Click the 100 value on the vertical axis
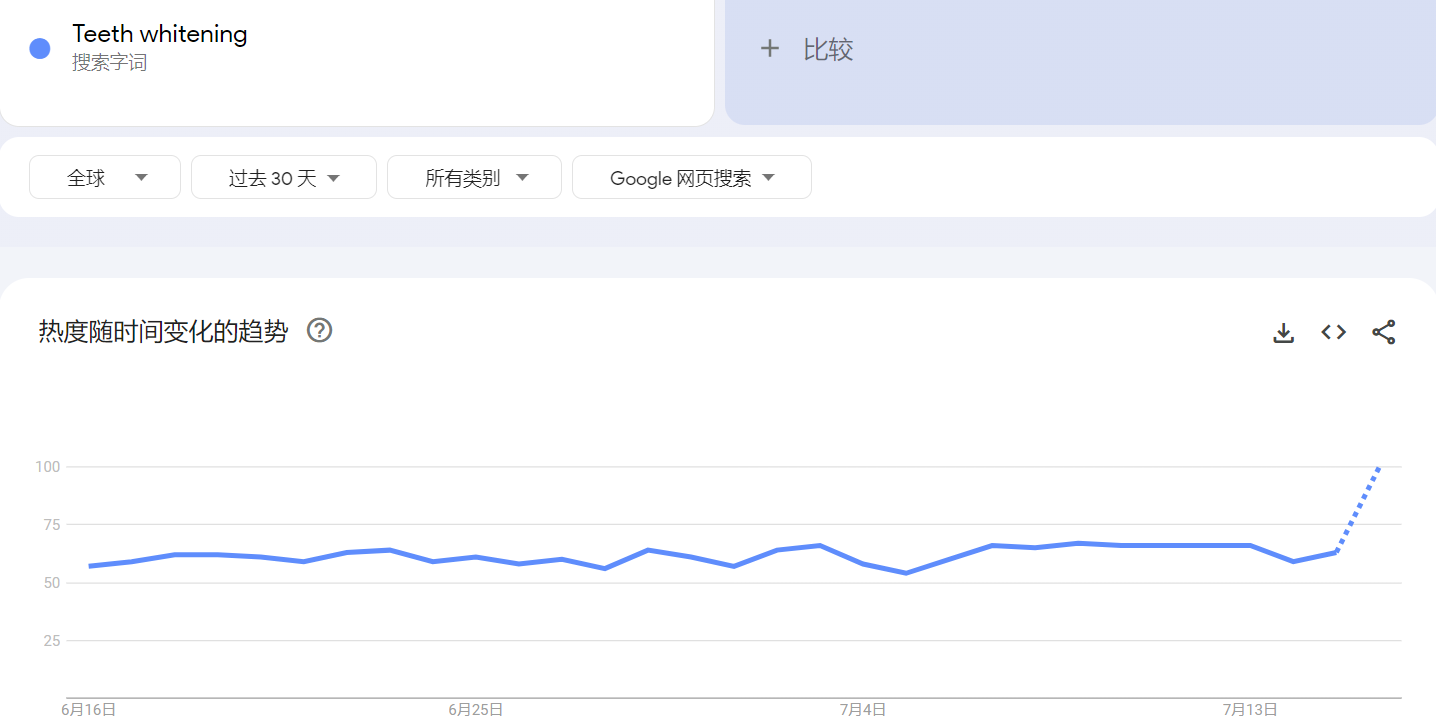This screenshot has width=1436, height=728. 48,467
